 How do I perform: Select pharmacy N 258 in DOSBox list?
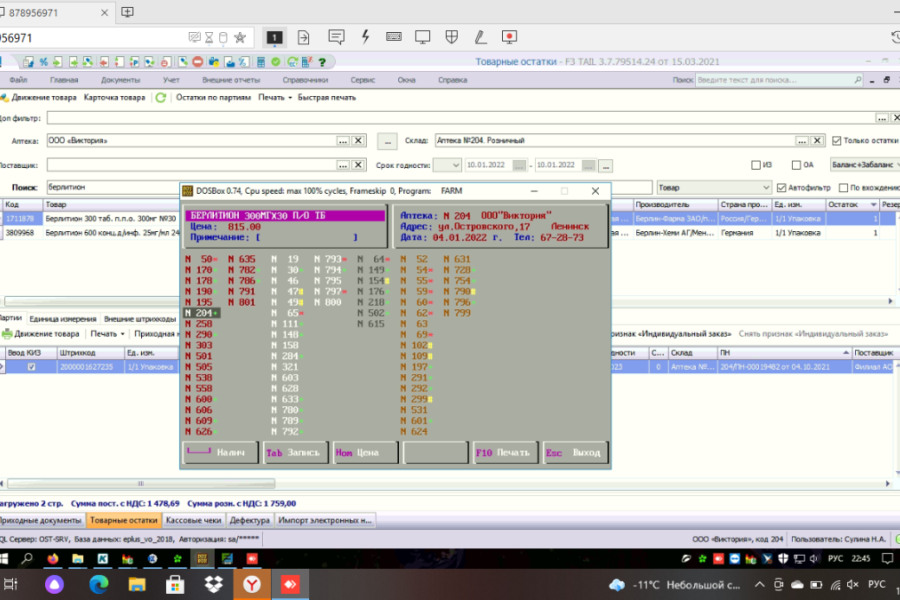pyautogui.click(x=199, y=324)
